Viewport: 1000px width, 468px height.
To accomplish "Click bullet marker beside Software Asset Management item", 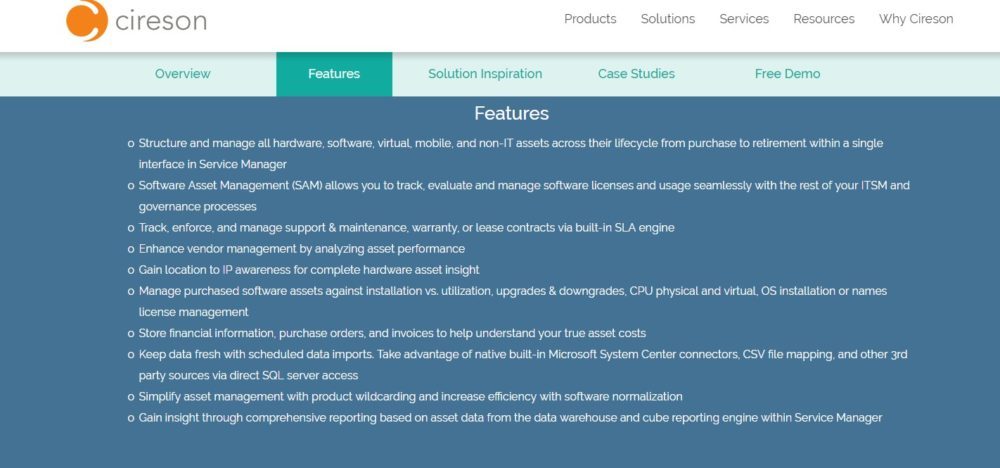I will point(131,186).
